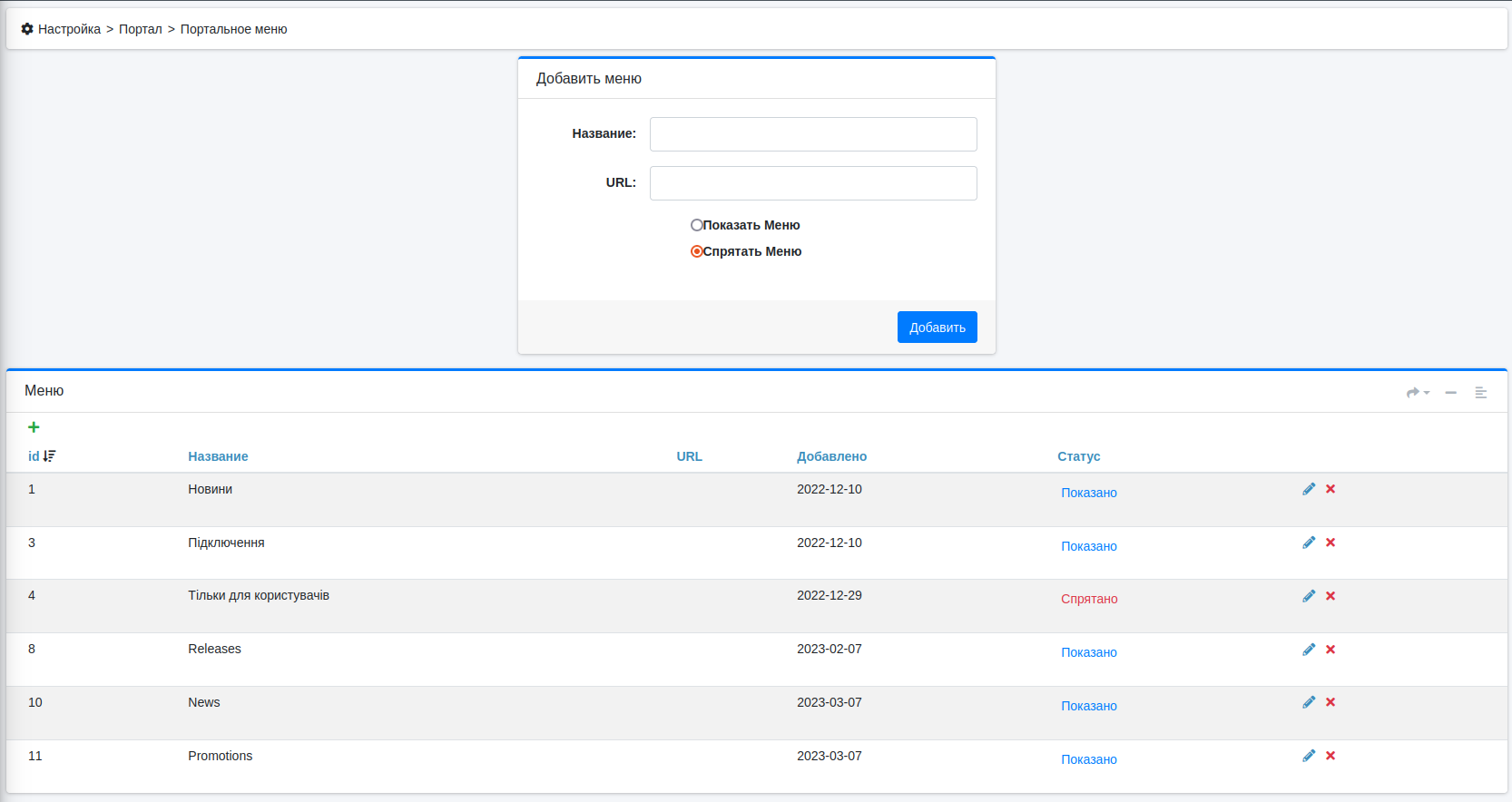This screenshot has height=802, width=1512.
Task: Delete the Releases menu row
Action: (x=1330, y=650)
